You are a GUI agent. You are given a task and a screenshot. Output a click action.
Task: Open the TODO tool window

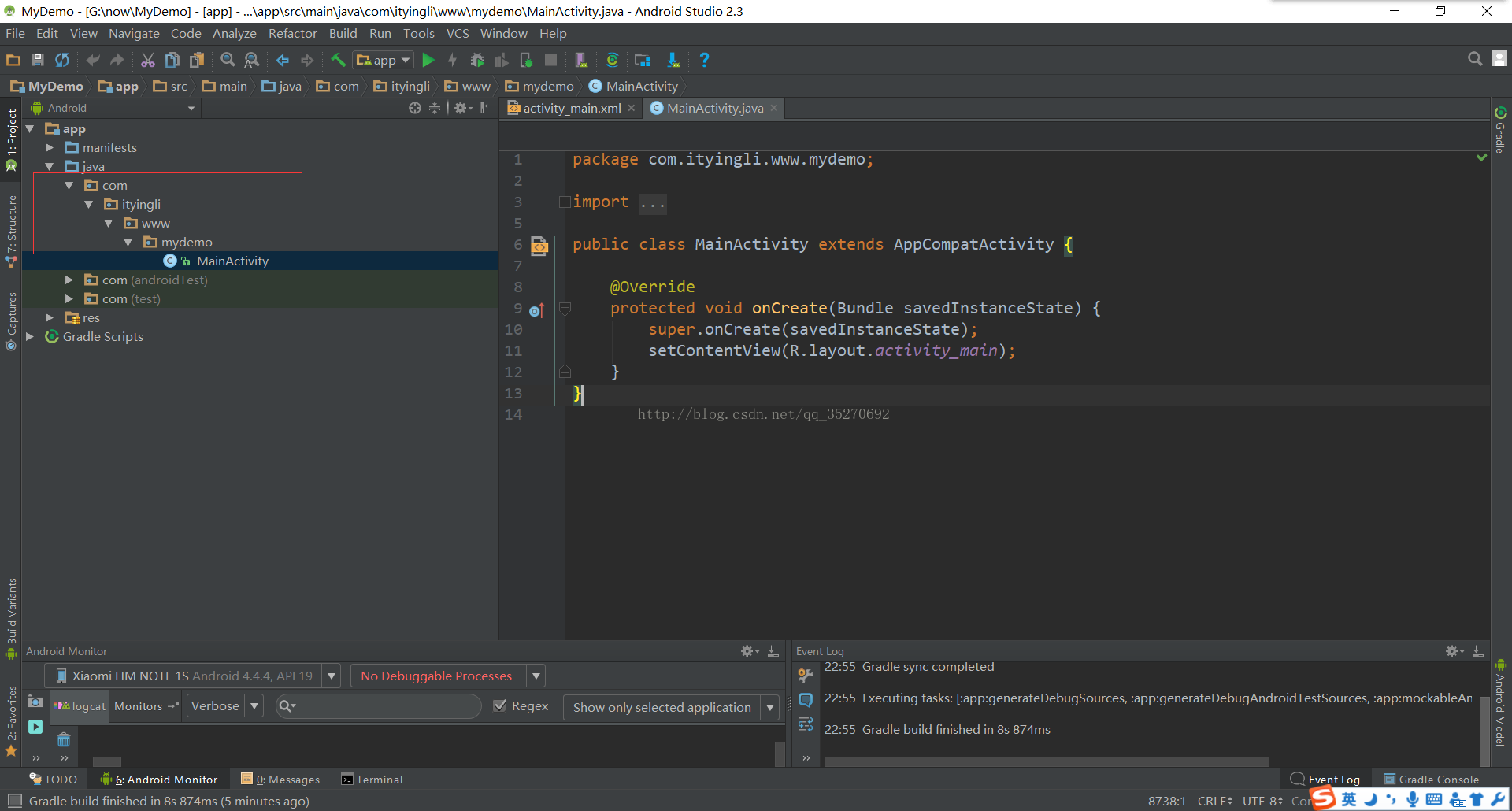click(53, 780)
